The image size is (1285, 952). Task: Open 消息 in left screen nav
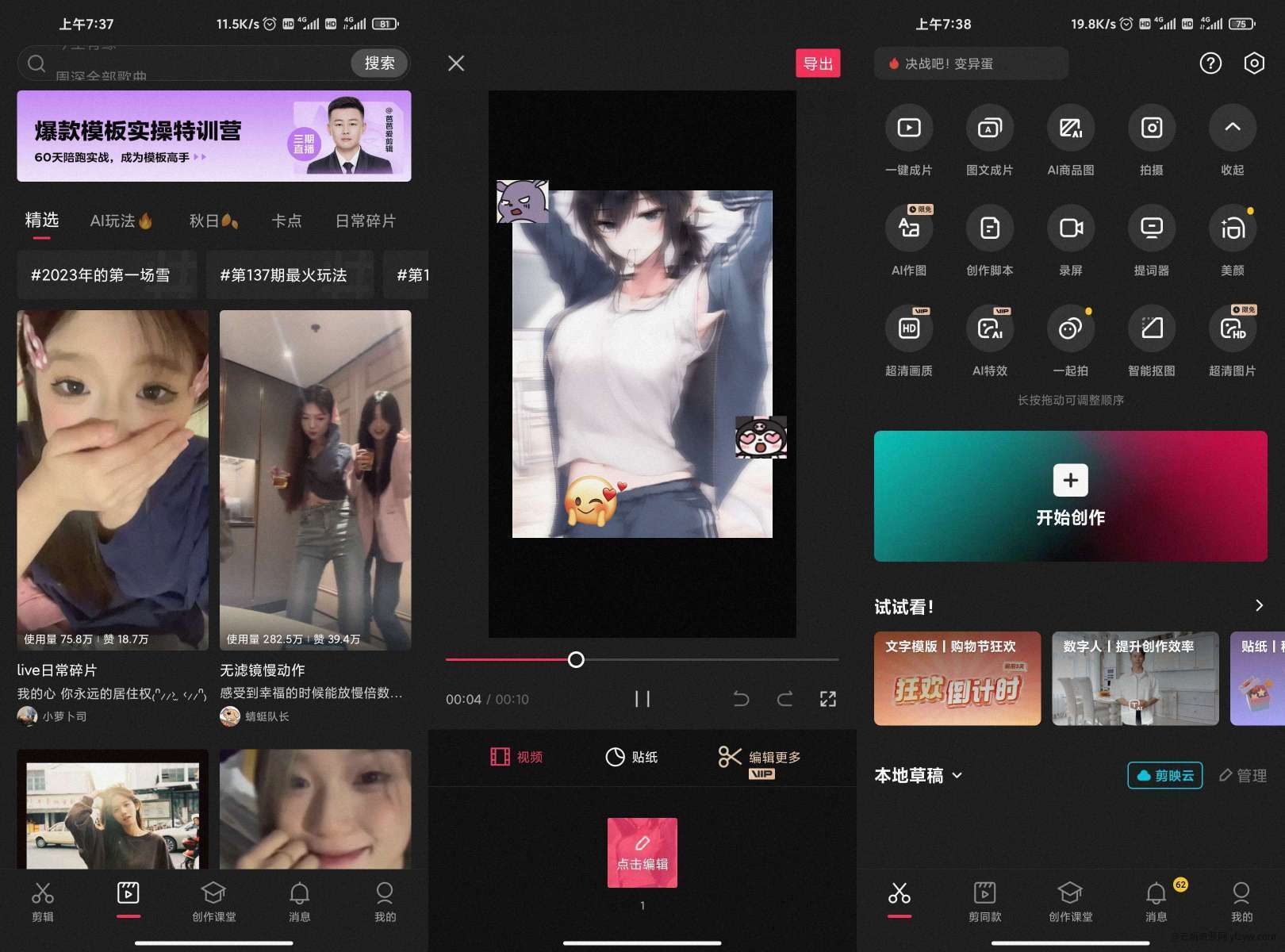[300, 902]
